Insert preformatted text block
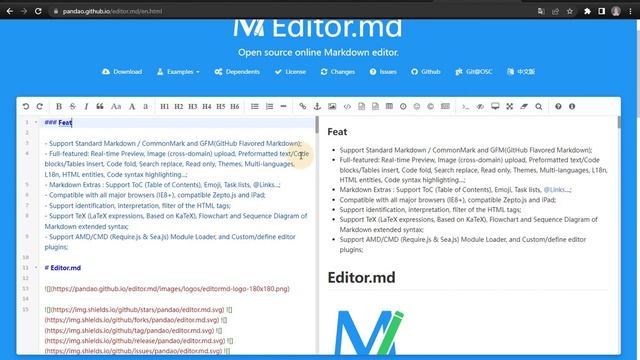Viewport: 640px width, 360px height. tap(362, 107)
